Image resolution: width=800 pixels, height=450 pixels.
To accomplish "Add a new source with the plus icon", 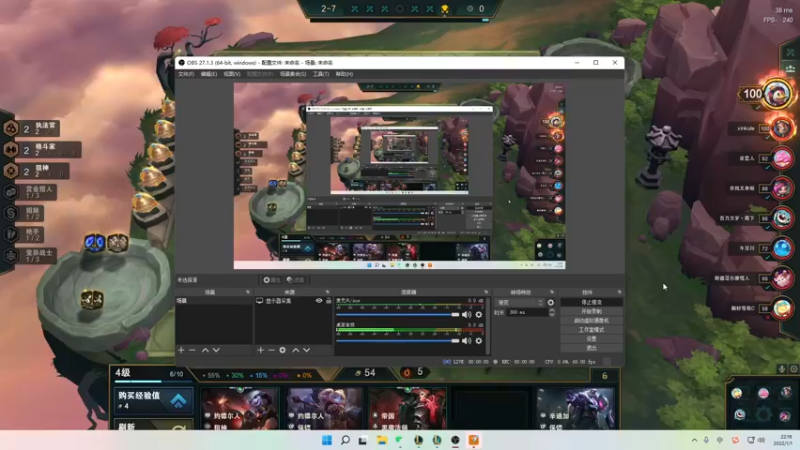I will click(261, 350).
